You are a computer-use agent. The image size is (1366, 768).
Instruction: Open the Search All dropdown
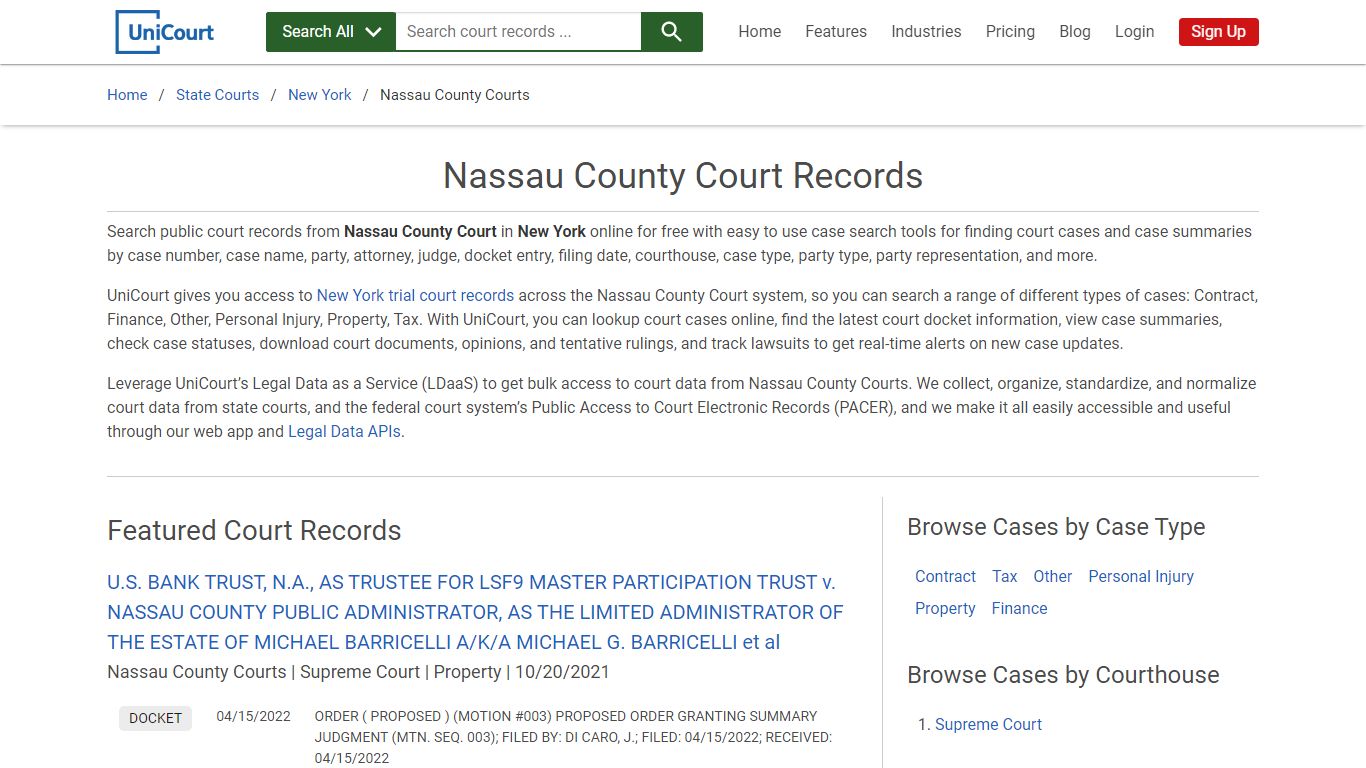pos(331,32)
